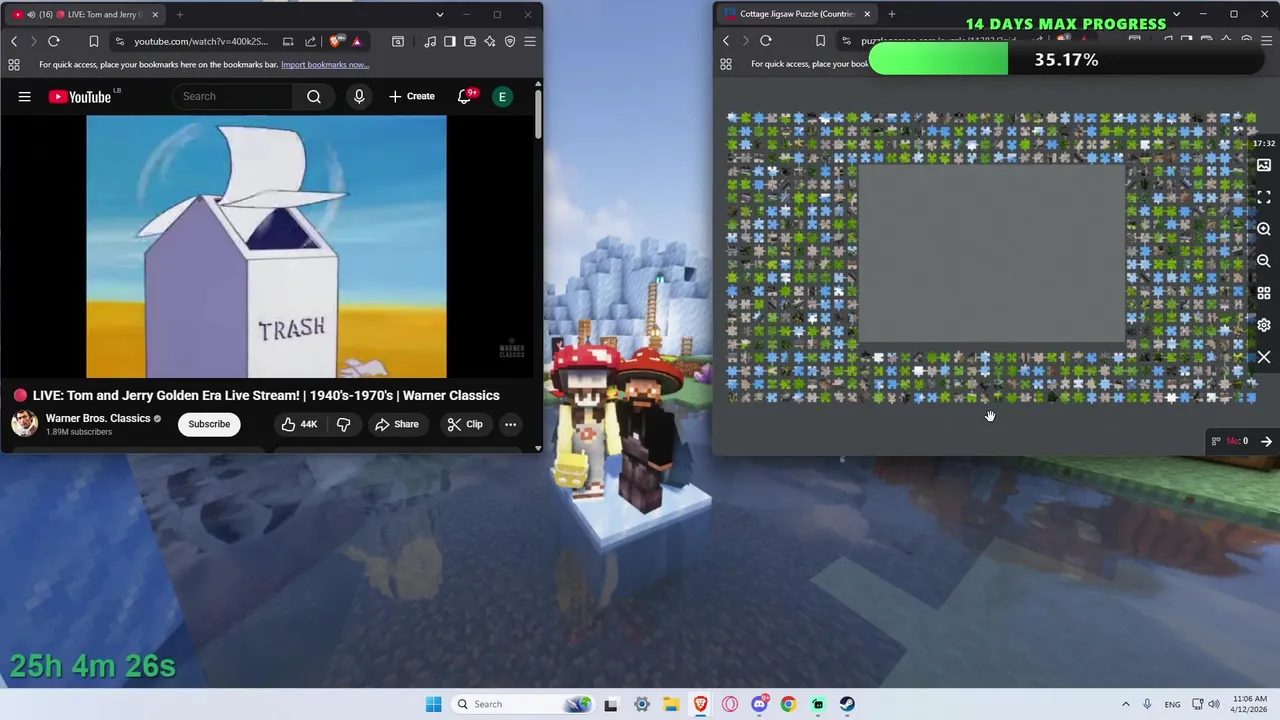Open the playlist music-note icon in YouTube window
The width and height of the screenshot is (1280, 720).
tap(430, 41)
